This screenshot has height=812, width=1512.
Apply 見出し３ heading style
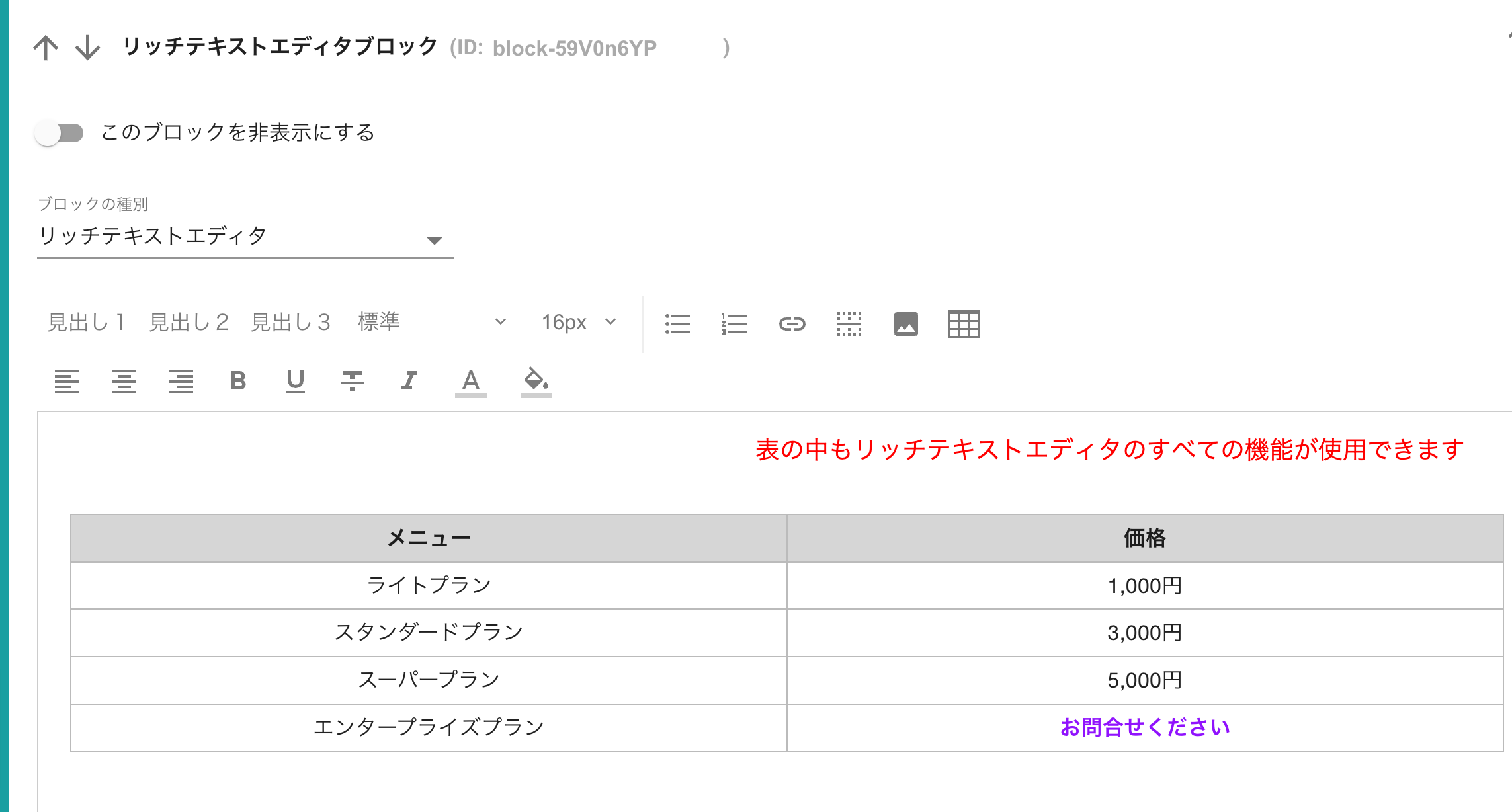pyautogui.click(x=291, y=322)
